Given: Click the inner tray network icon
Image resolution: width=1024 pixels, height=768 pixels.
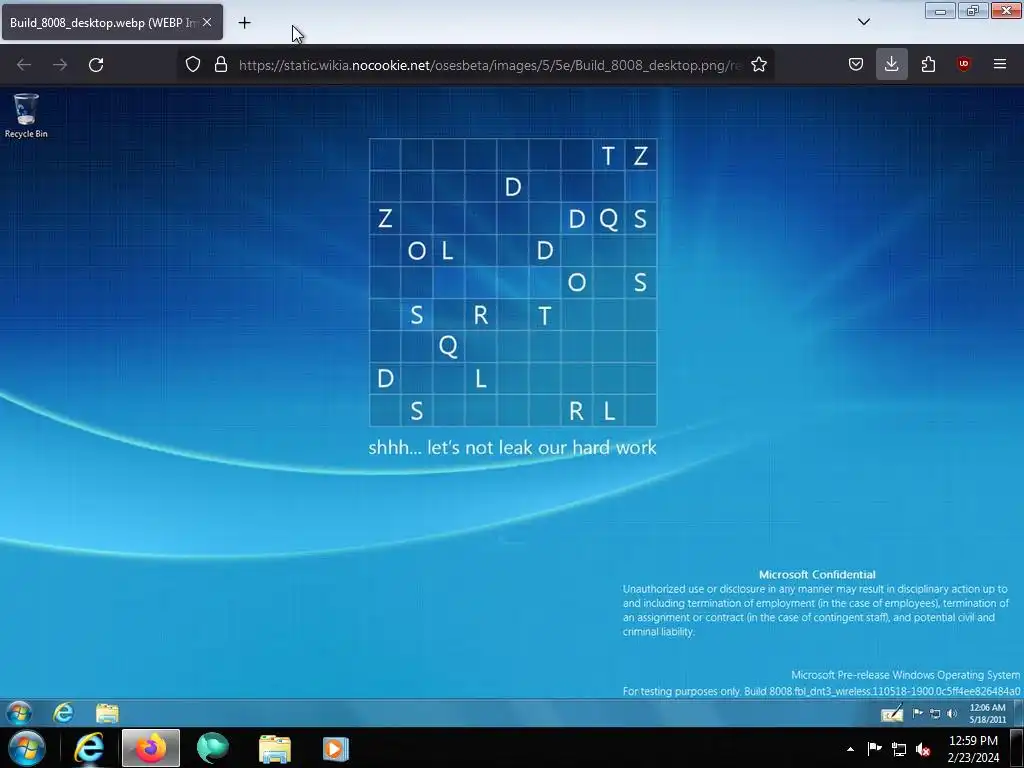Looking at the screenshot, I should (935, 714).
